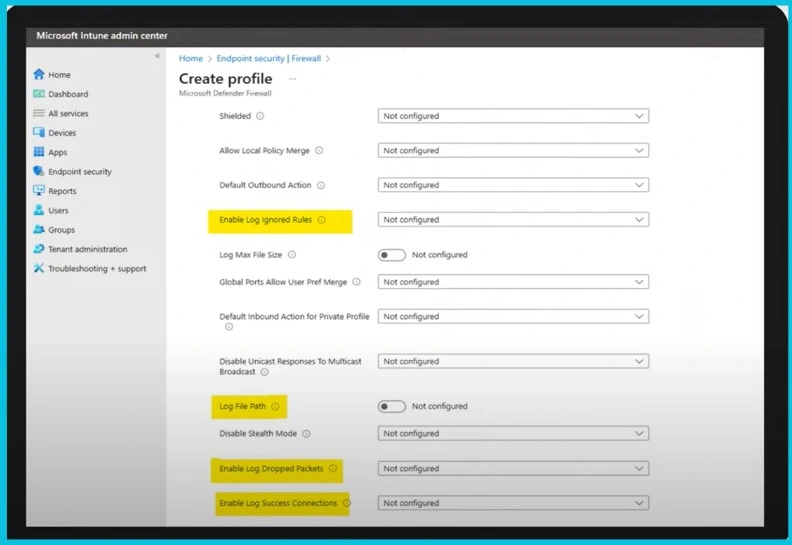Select All services in the sidebar
The height and width of the screenshot is (545, 792).
tap(68, 114)
